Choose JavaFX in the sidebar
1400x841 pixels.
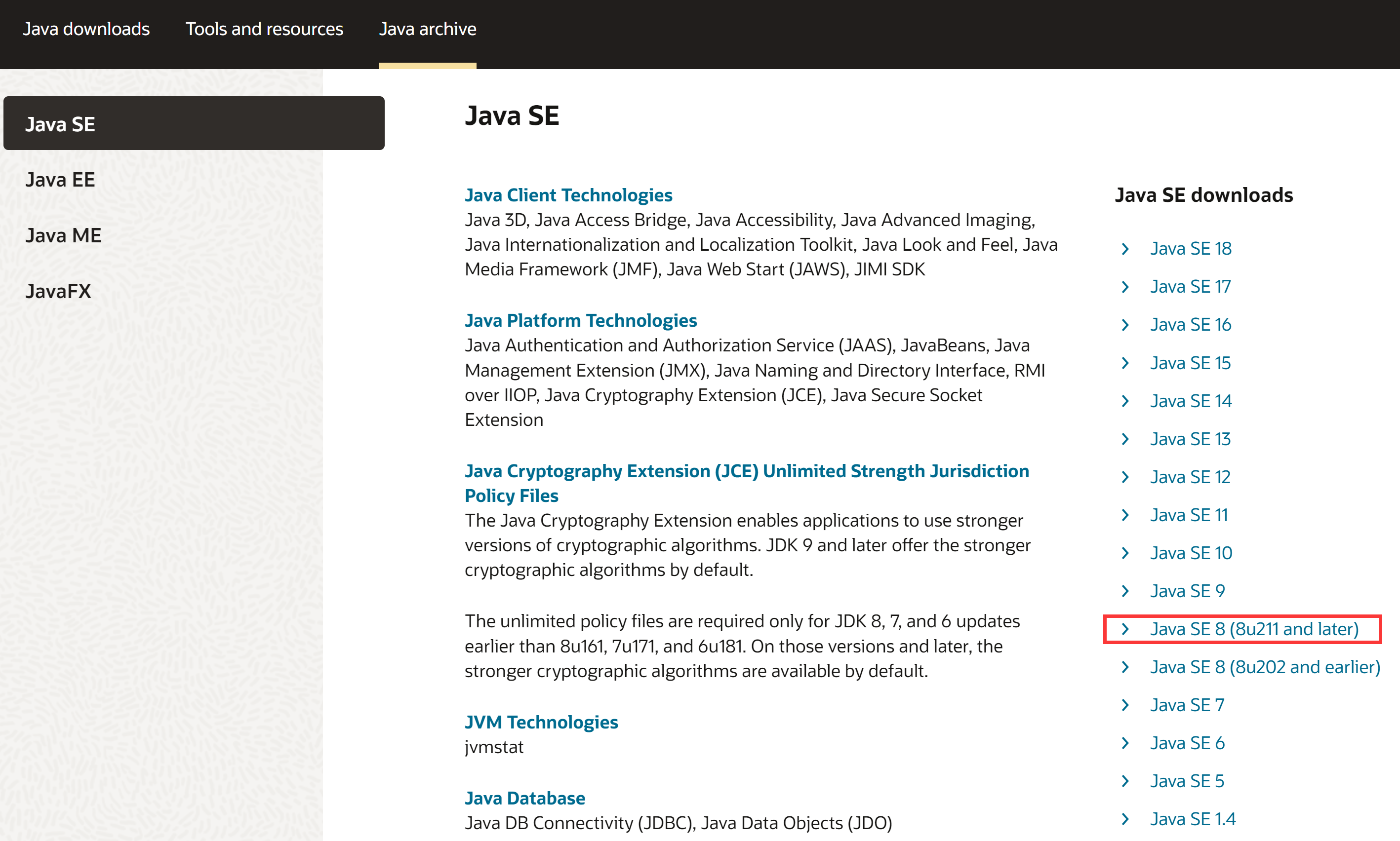point(58,291)
